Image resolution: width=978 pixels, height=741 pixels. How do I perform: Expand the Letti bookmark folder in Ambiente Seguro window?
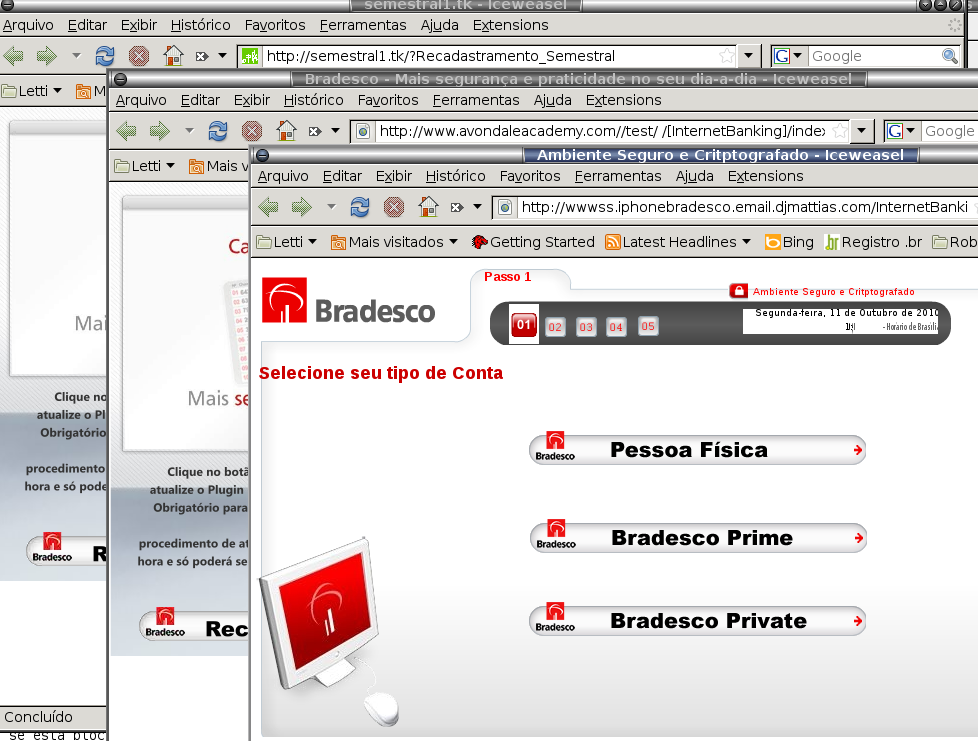(x=288, y=242)
